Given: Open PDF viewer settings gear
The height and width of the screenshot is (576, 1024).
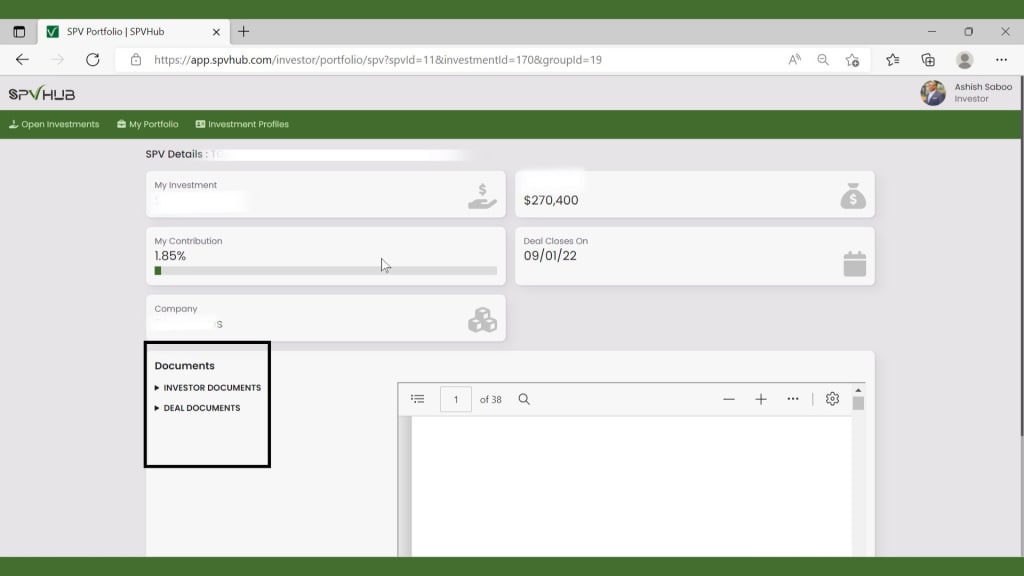Looking at the screenshot, I should 832,398.
